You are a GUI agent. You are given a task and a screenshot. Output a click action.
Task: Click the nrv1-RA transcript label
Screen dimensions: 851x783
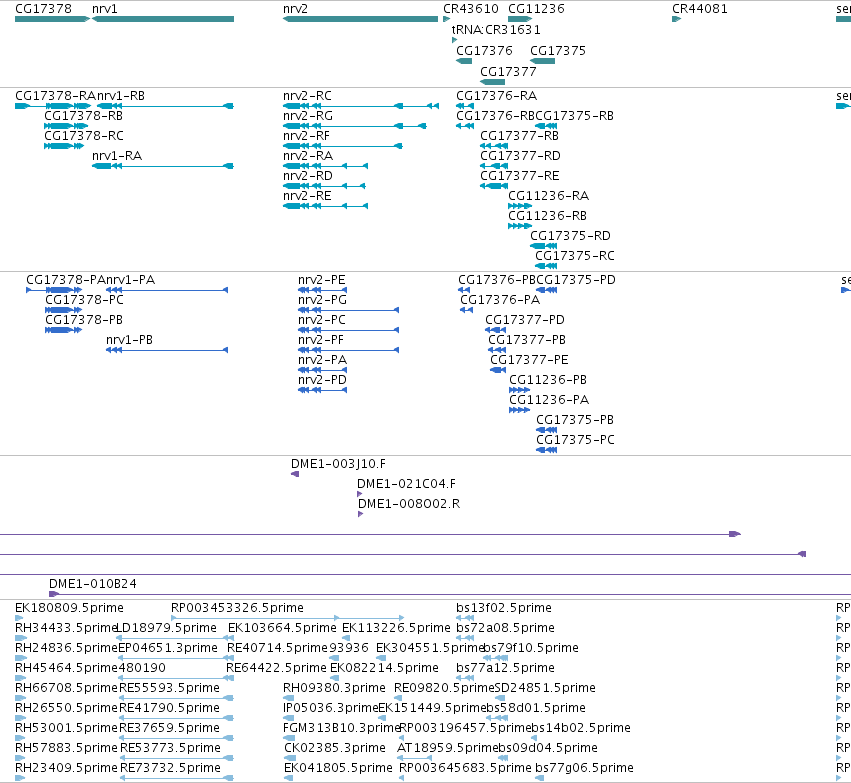(x=117, y=156)
